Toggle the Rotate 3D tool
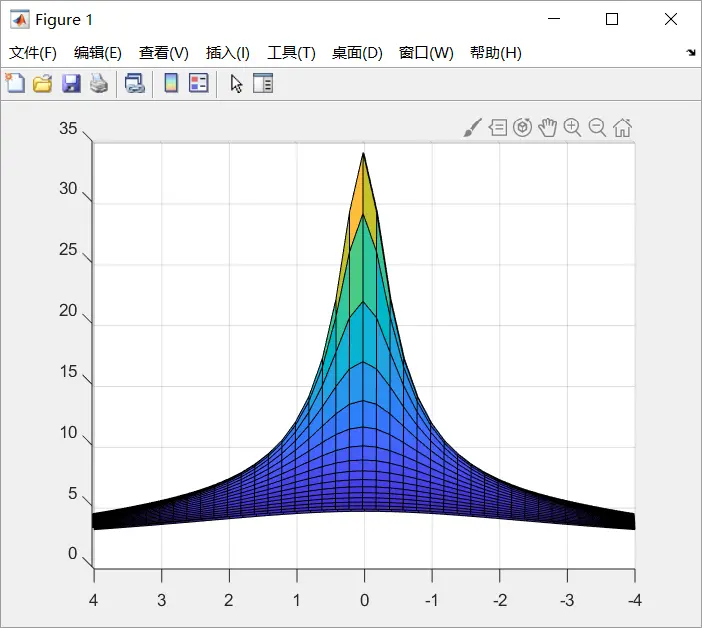The width and height of the screenshot is (702, 628). (522, 128)
